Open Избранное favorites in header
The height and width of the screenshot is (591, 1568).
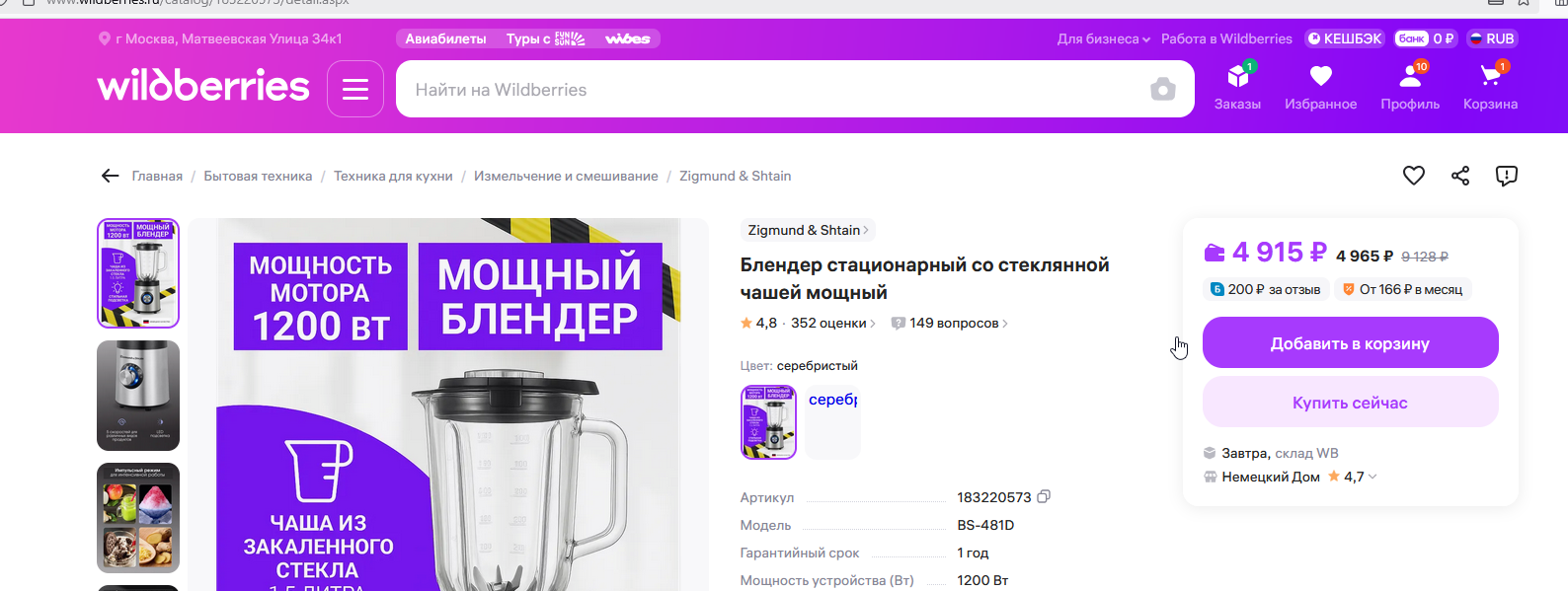[x=1320, y=87]
